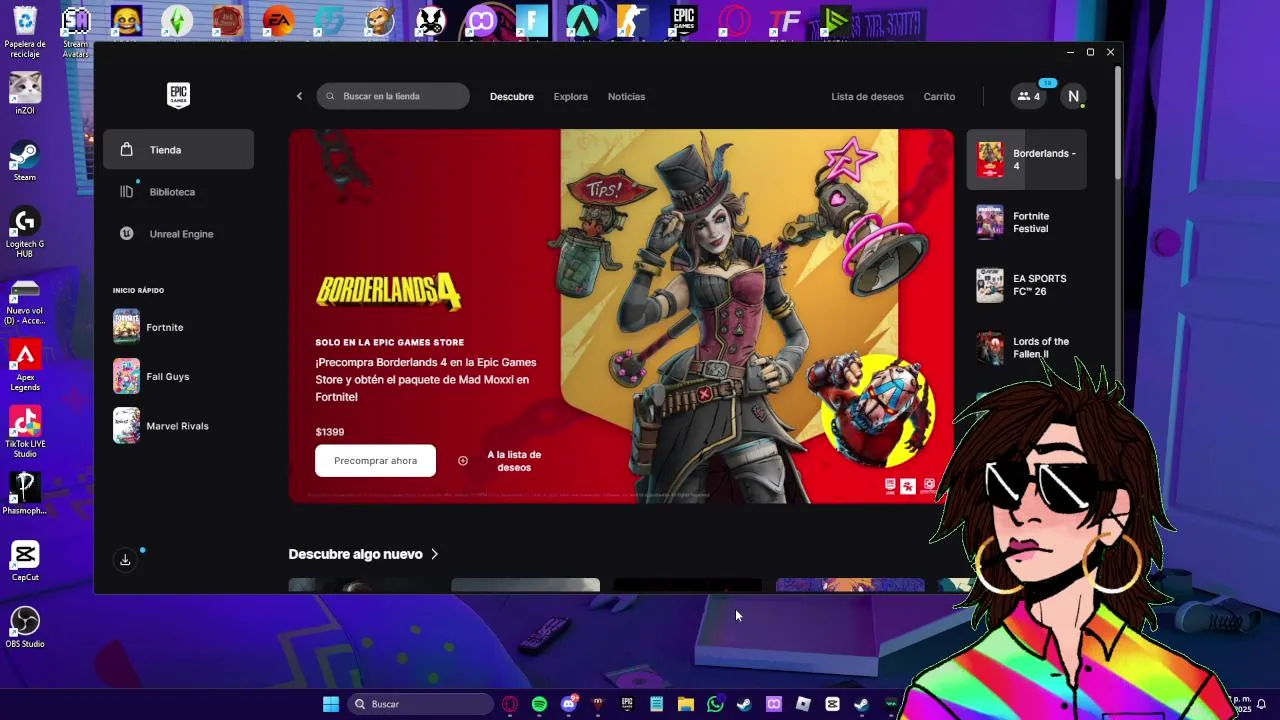This screenshot has height=720, width=1280.
Task: Switch to the Explora tab
Action: pos(571,97)
